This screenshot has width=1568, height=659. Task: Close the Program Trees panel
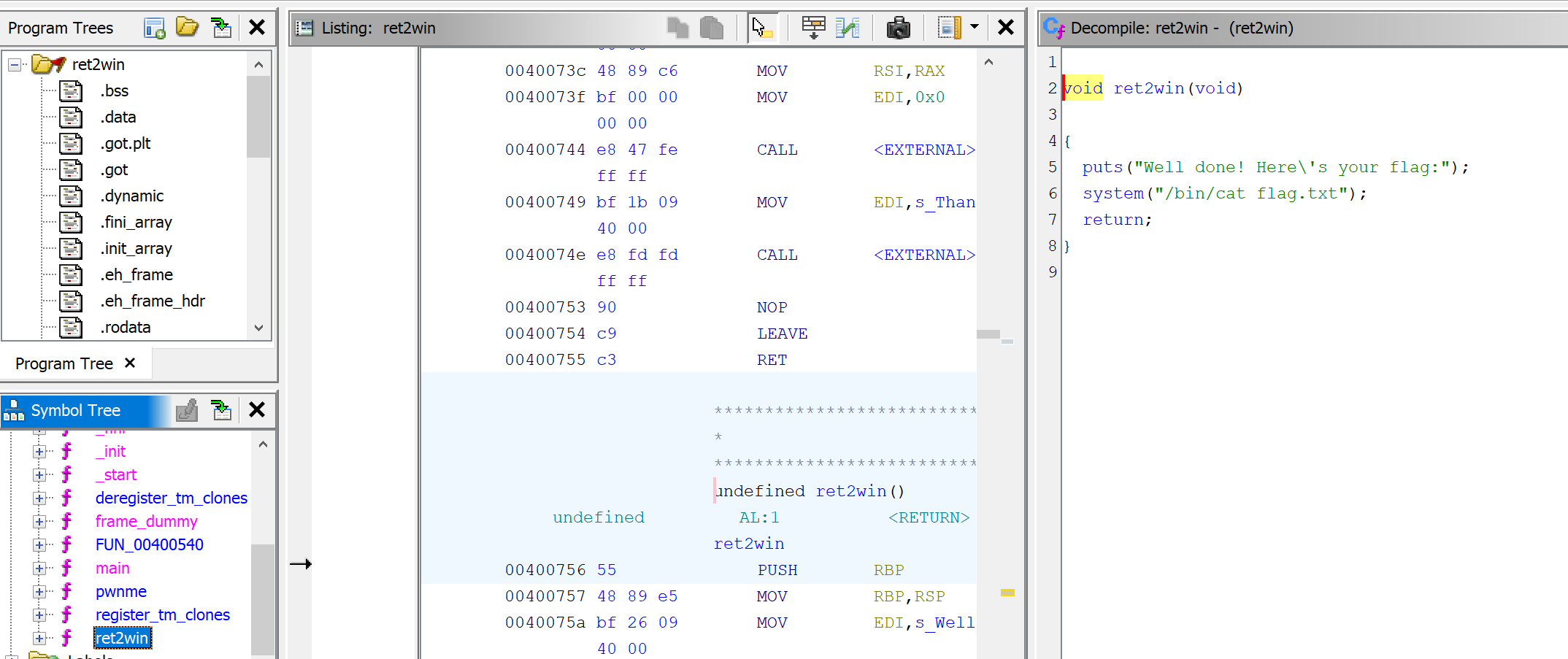pos(257,28)
